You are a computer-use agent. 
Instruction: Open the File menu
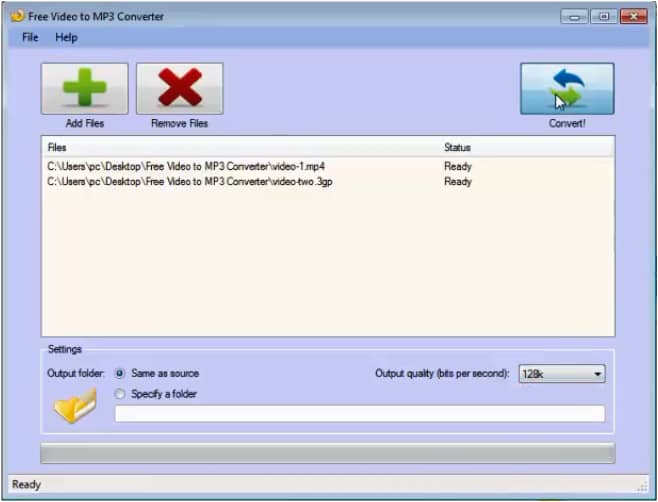[x=30, y=37]
